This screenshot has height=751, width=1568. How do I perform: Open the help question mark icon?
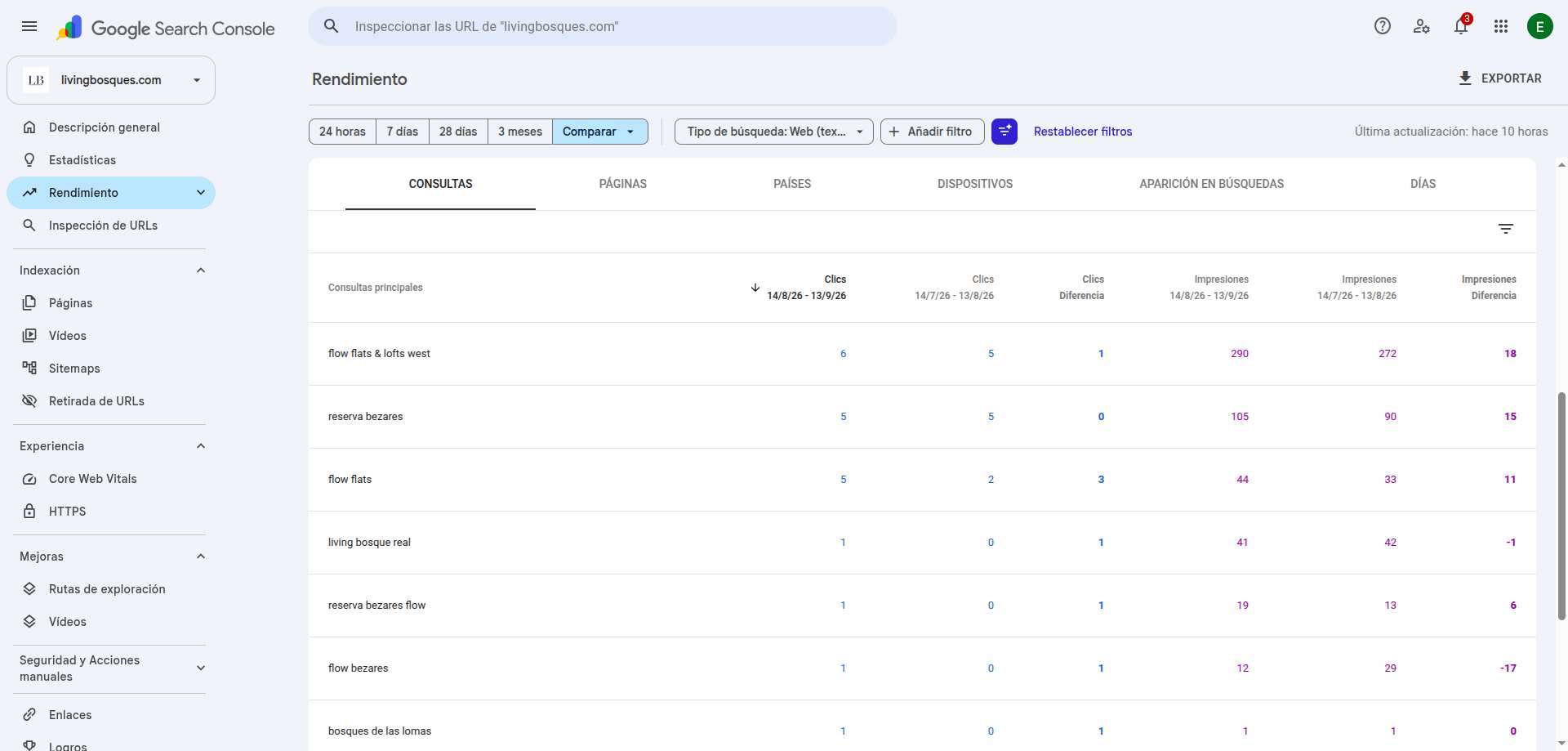coord(1383,26)
